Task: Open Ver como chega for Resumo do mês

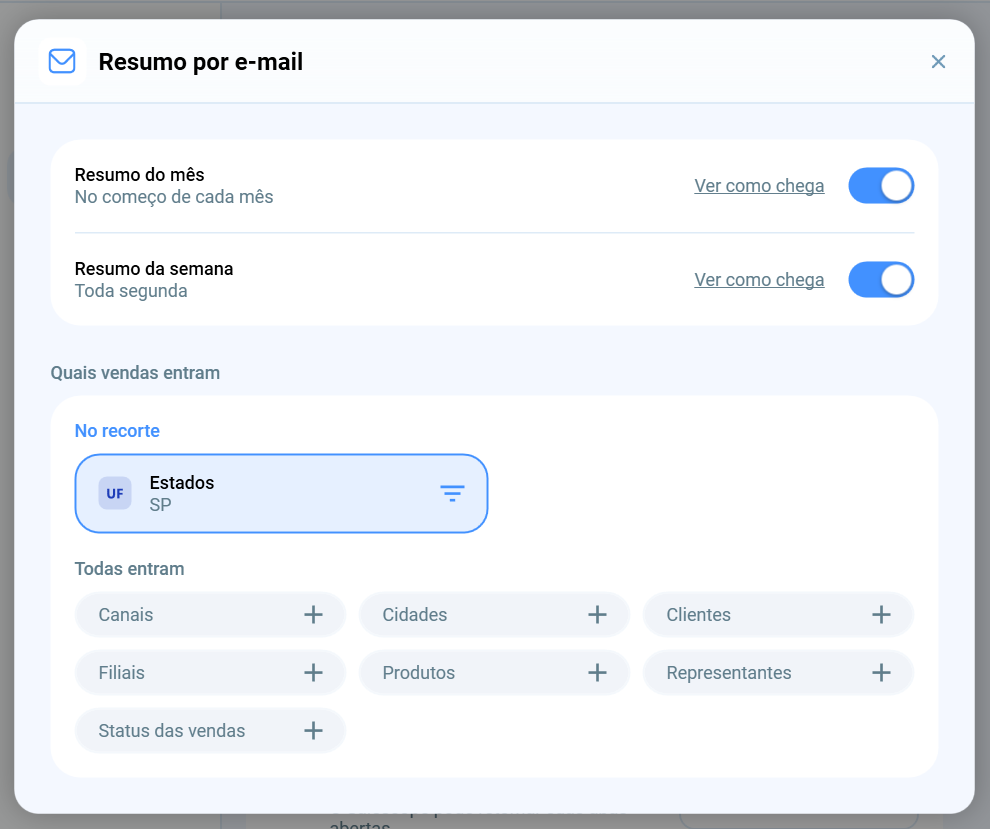Action: [759, 186]
